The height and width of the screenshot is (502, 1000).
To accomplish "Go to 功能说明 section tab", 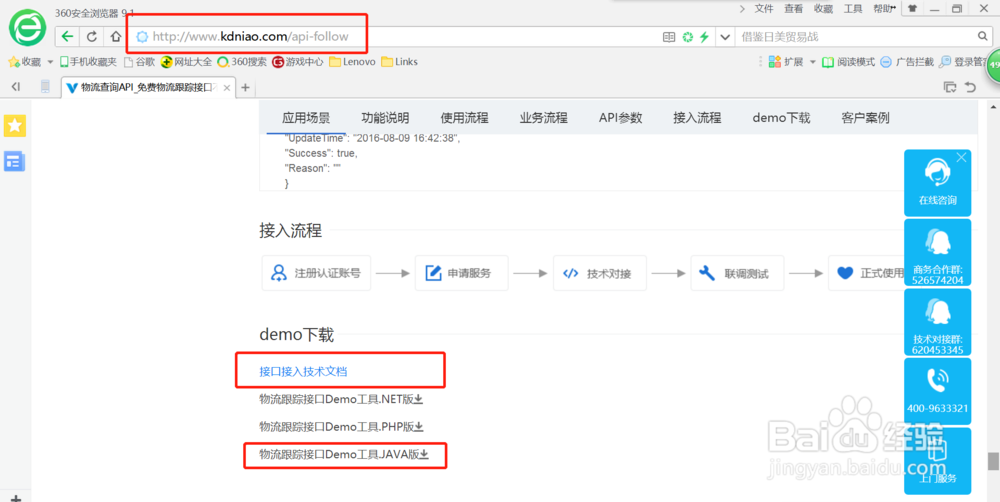I will (x=385, y=118).
